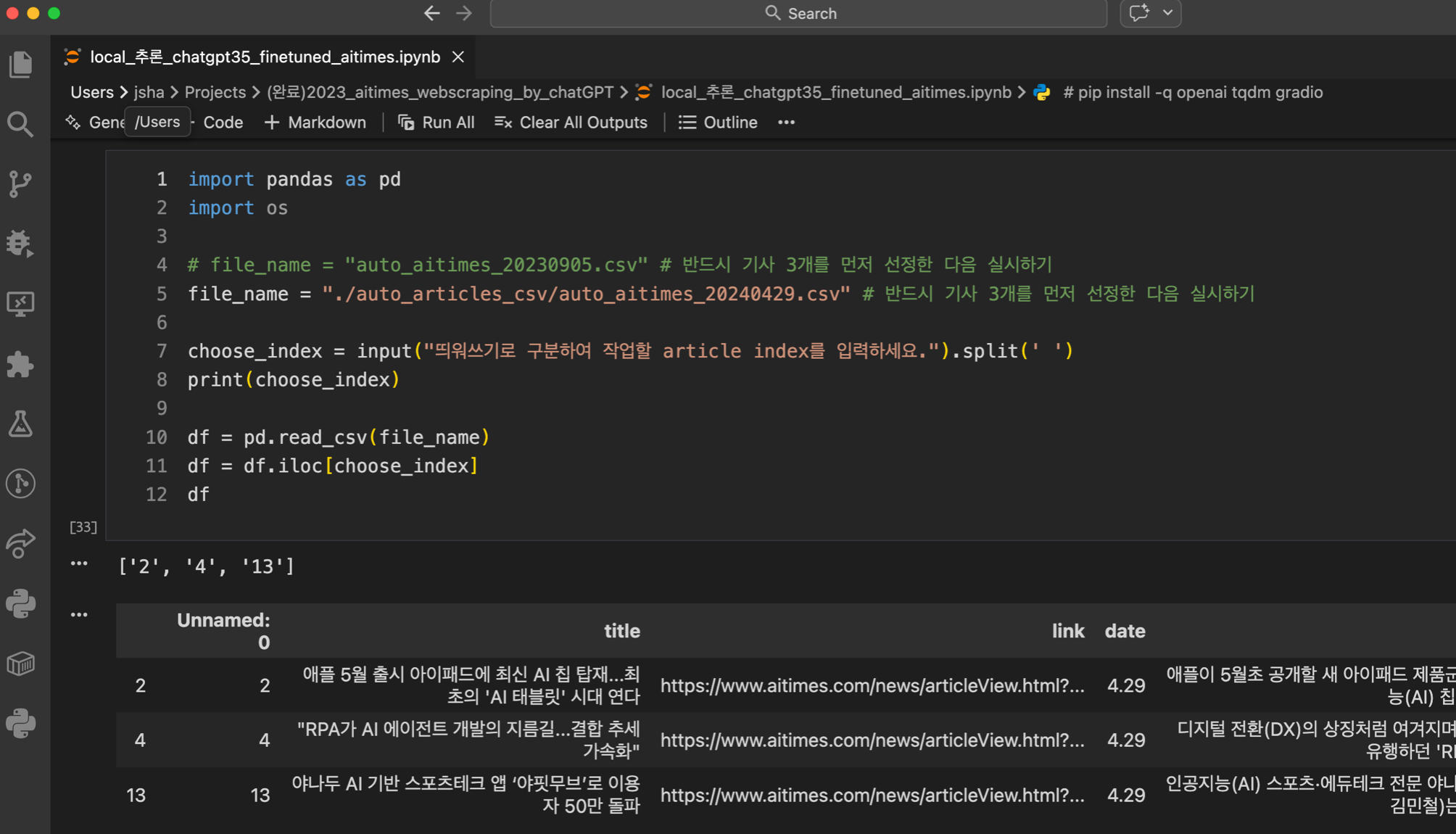Open the notebook Outline
1456x834 pixels.
click(x=718, y=123)
